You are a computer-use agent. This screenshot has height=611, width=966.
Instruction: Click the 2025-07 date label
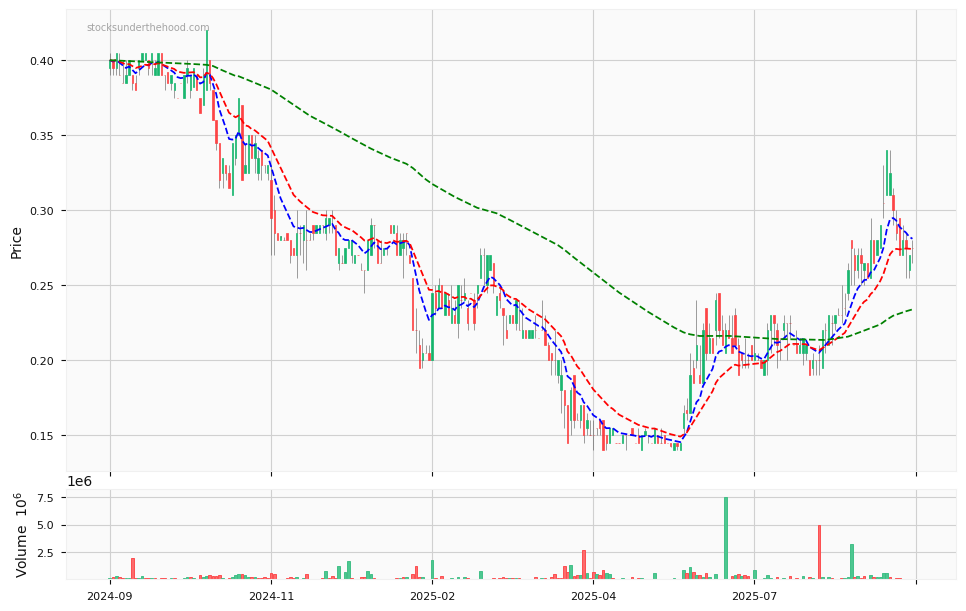pyautogui.click(x=755, y=596)
